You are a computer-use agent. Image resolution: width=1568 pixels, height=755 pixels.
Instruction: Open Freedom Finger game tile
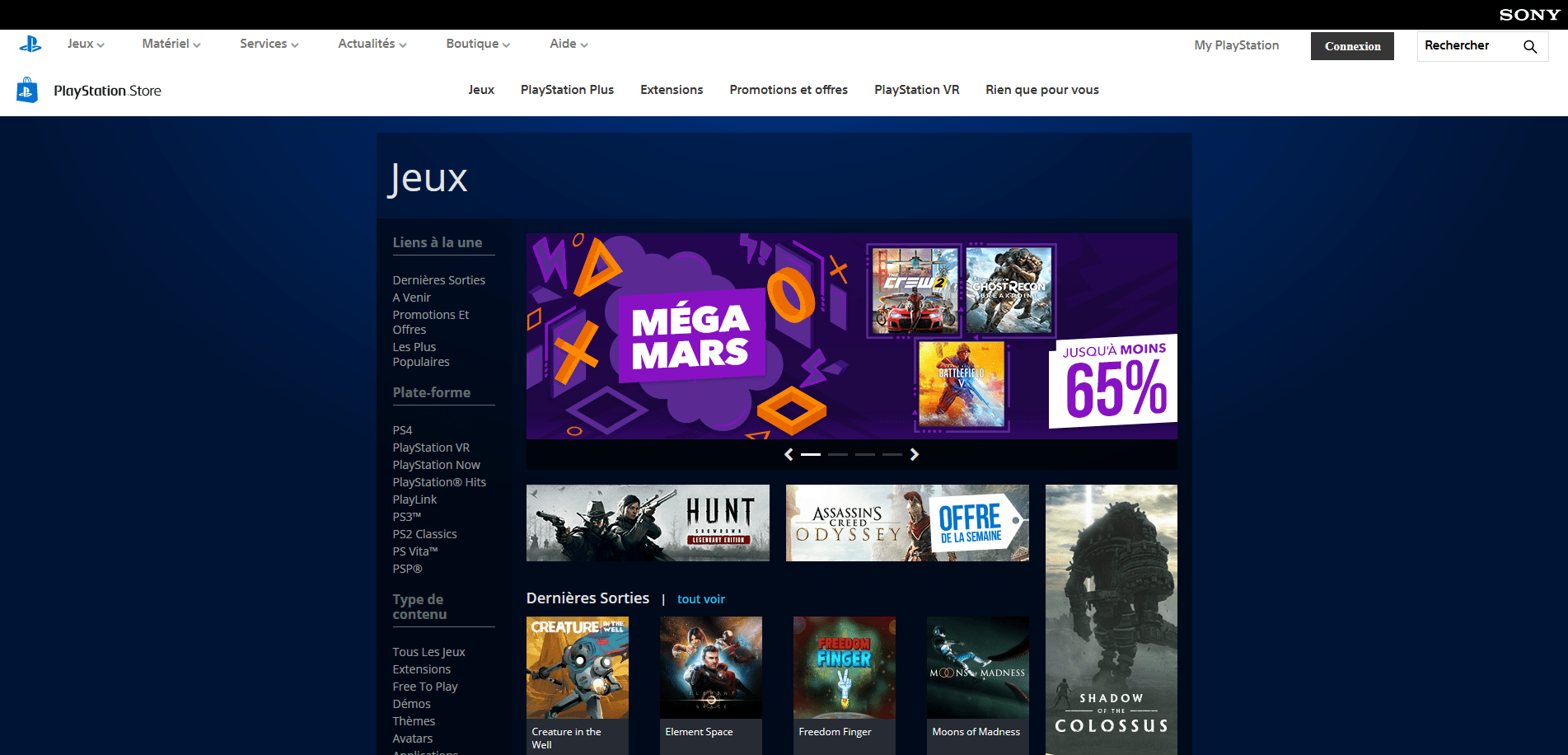click(844, 685)
